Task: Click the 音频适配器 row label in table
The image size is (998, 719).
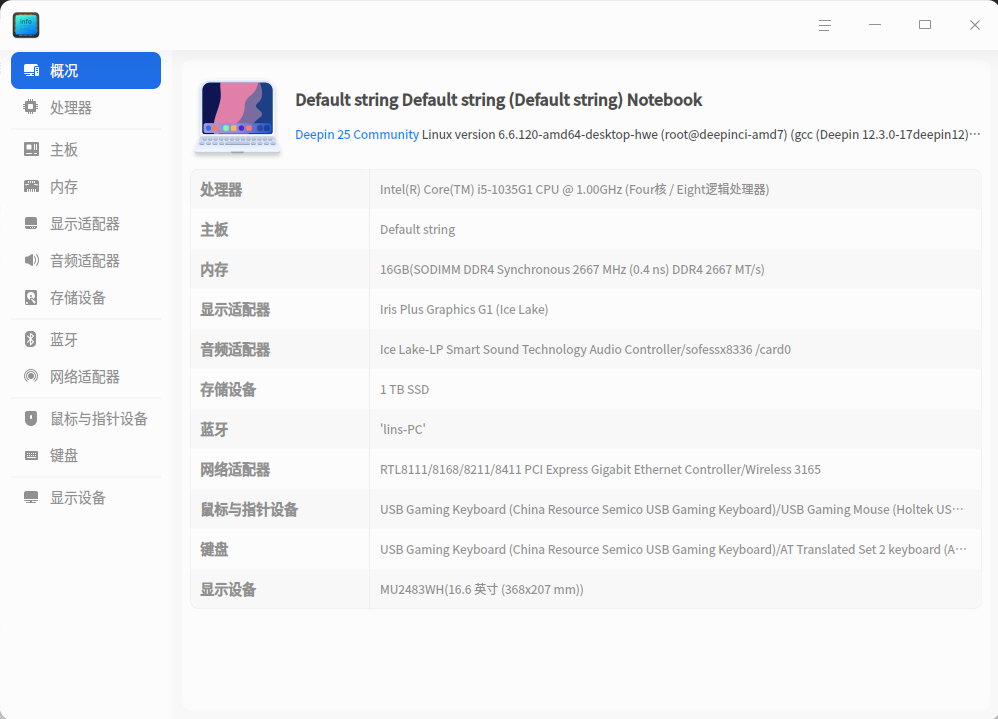Action: (235, 350)
